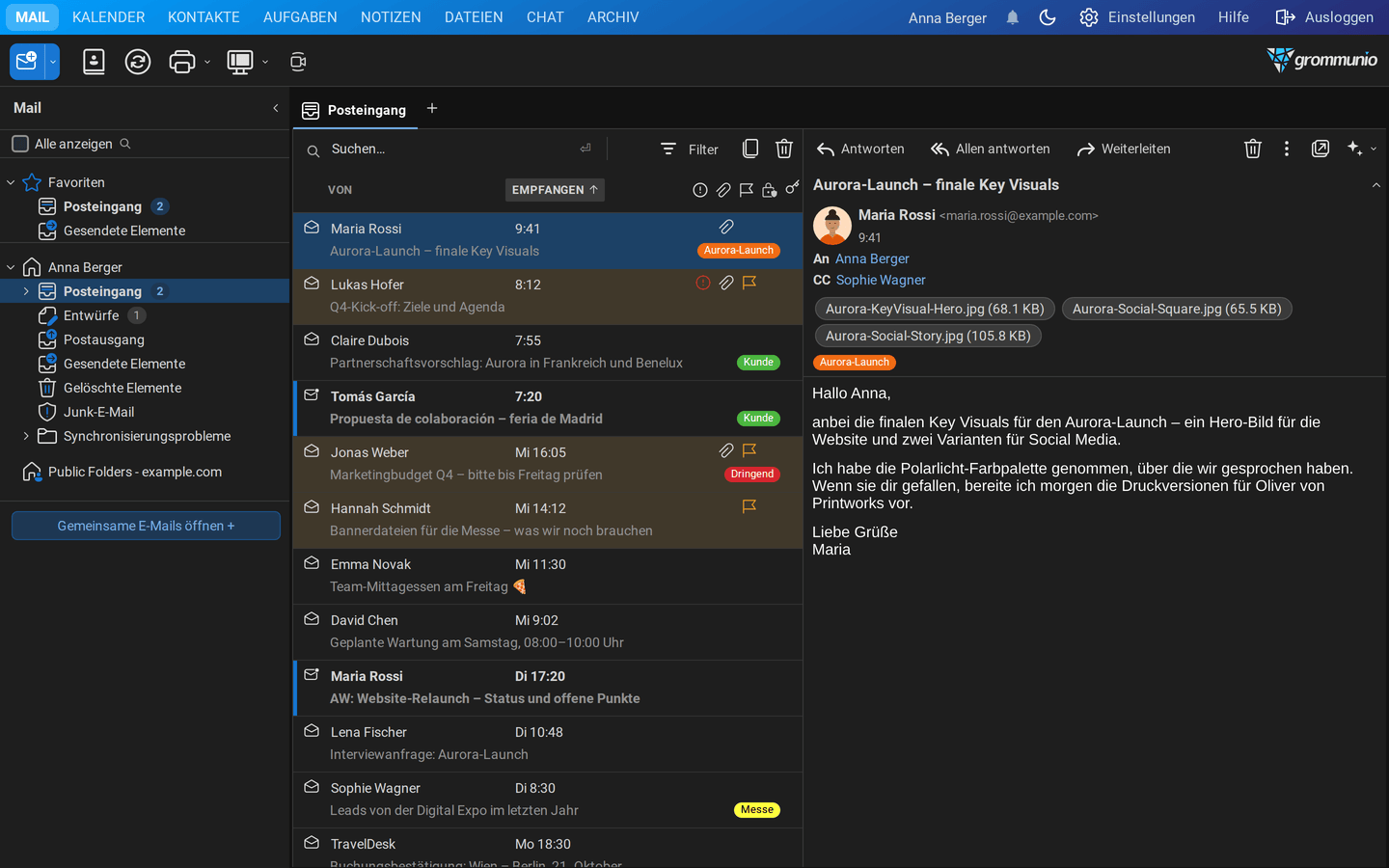Screen dimensions: 1389x868
Task: Forward the email with Weiterleiten
Action: point(1124,149)
